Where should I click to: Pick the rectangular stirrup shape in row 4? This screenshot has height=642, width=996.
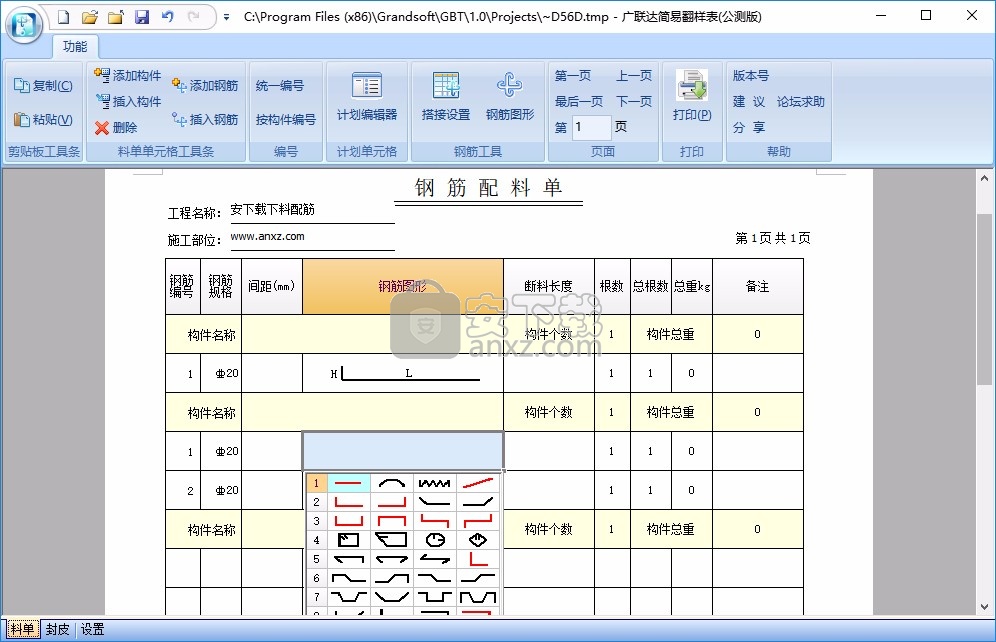point(348,540)
